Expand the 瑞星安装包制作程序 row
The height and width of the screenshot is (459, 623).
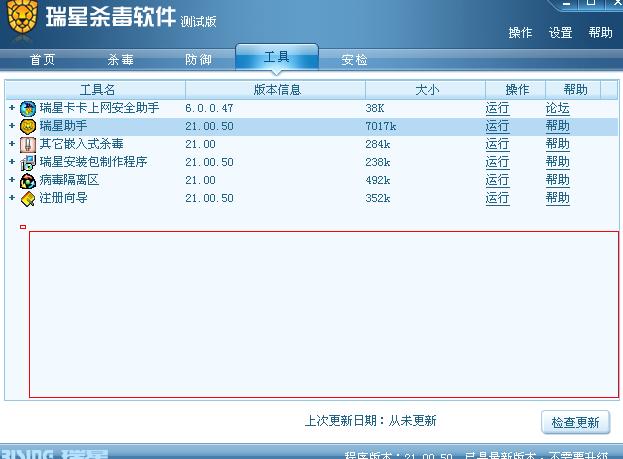[x=12, y=161]
